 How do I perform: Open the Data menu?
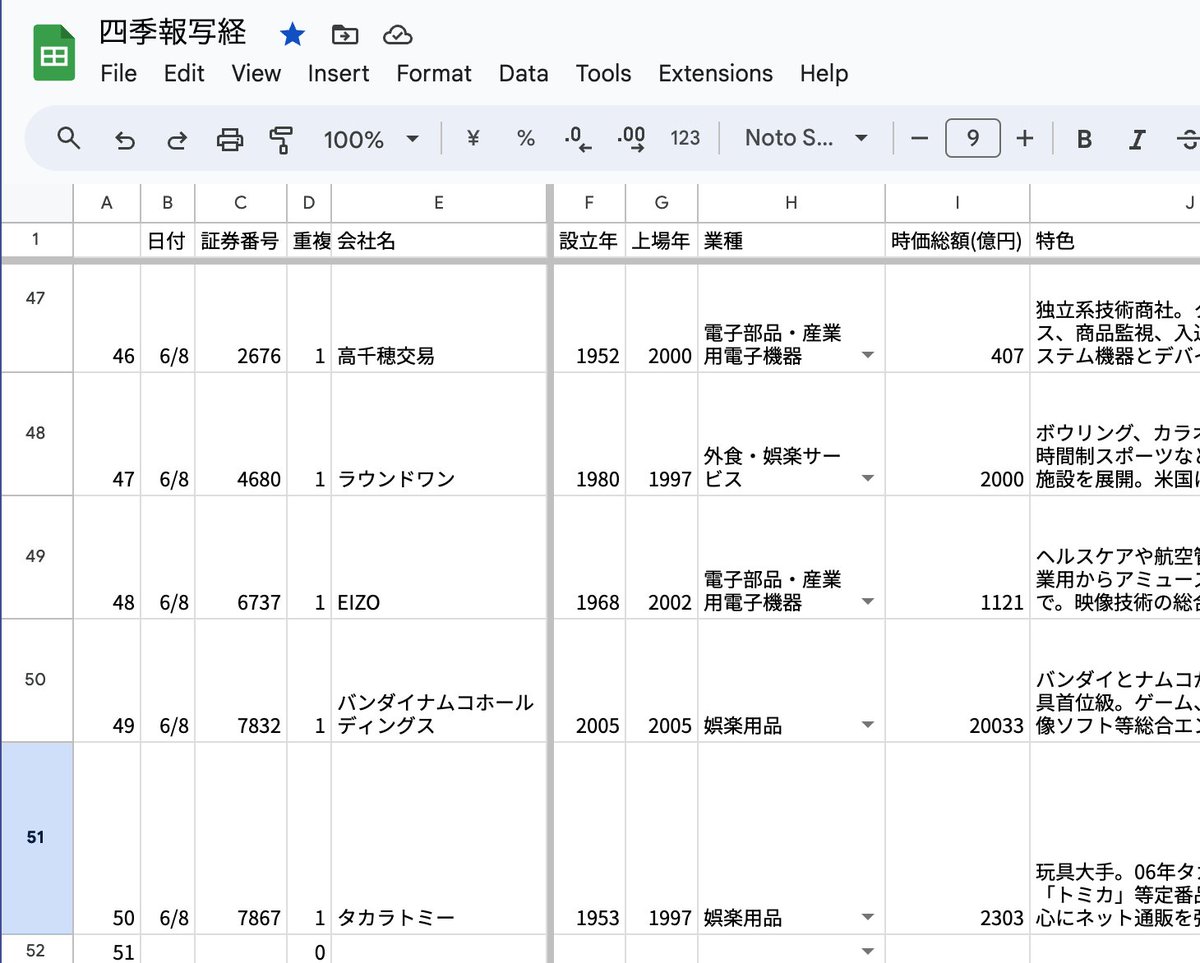tap(522, 73)
